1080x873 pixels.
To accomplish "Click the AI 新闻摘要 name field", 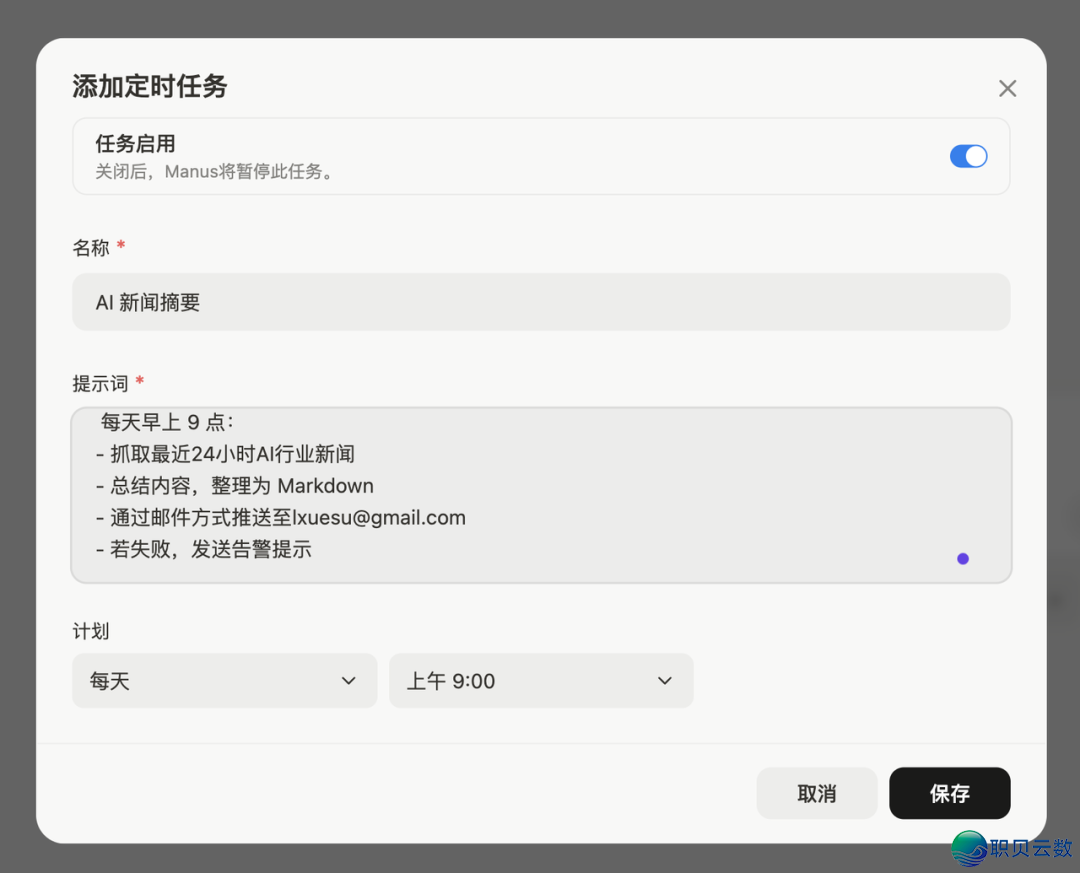I will [541, 302].
